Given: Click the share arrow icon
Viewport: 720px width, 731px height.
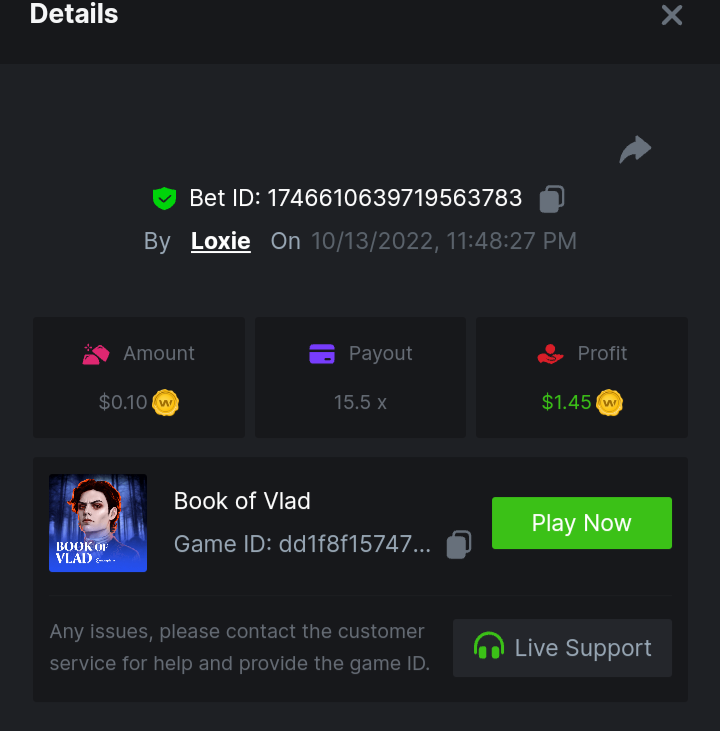Looking at the screenshot, I should pyautogui.click(x=635, y=150).
